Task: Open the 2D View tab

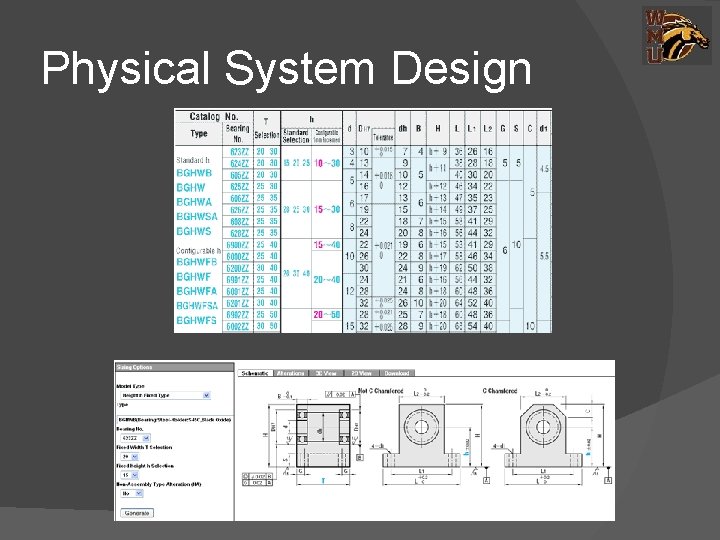Action: click(x=361, y=373)
